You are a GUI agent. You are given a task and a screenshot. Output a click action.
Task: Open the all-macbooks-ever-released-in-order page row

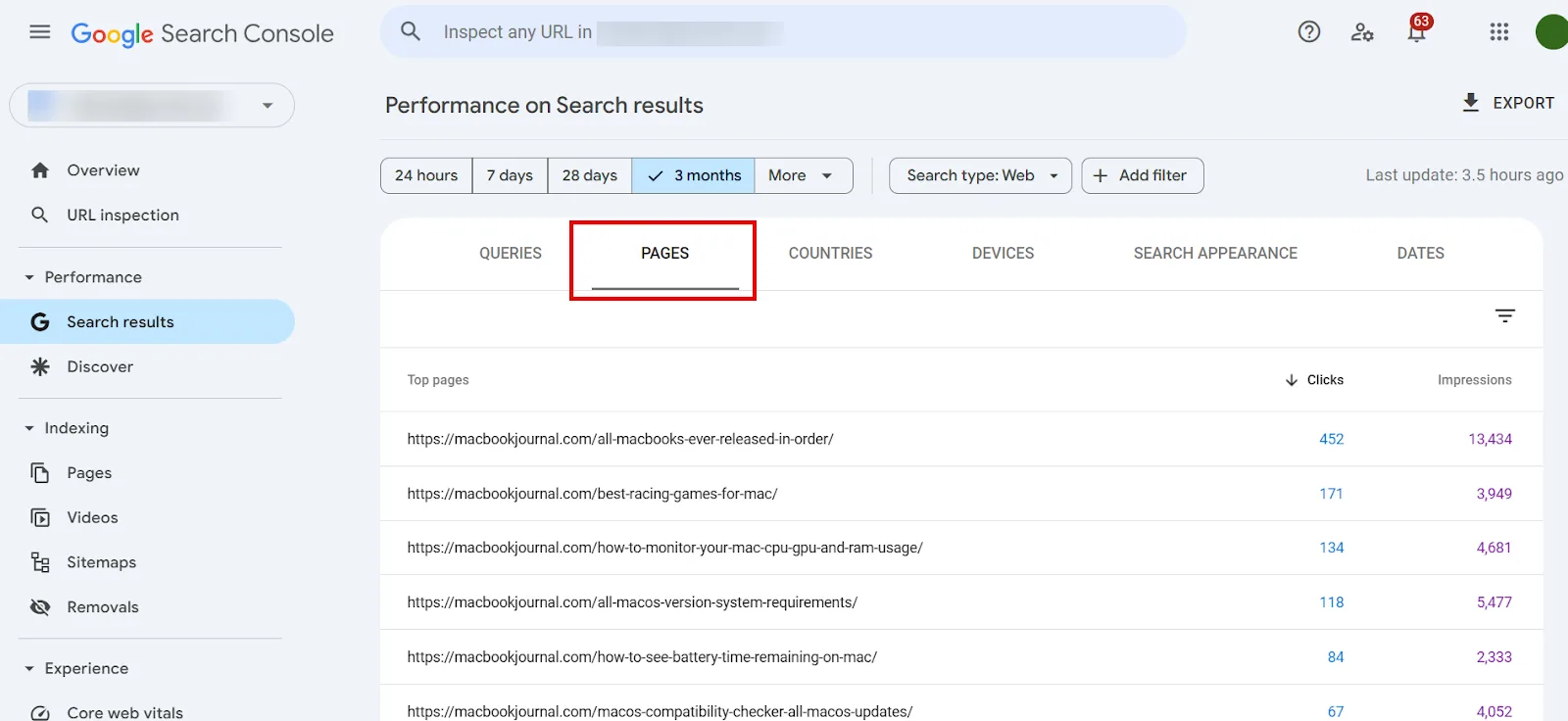(961, 439)
